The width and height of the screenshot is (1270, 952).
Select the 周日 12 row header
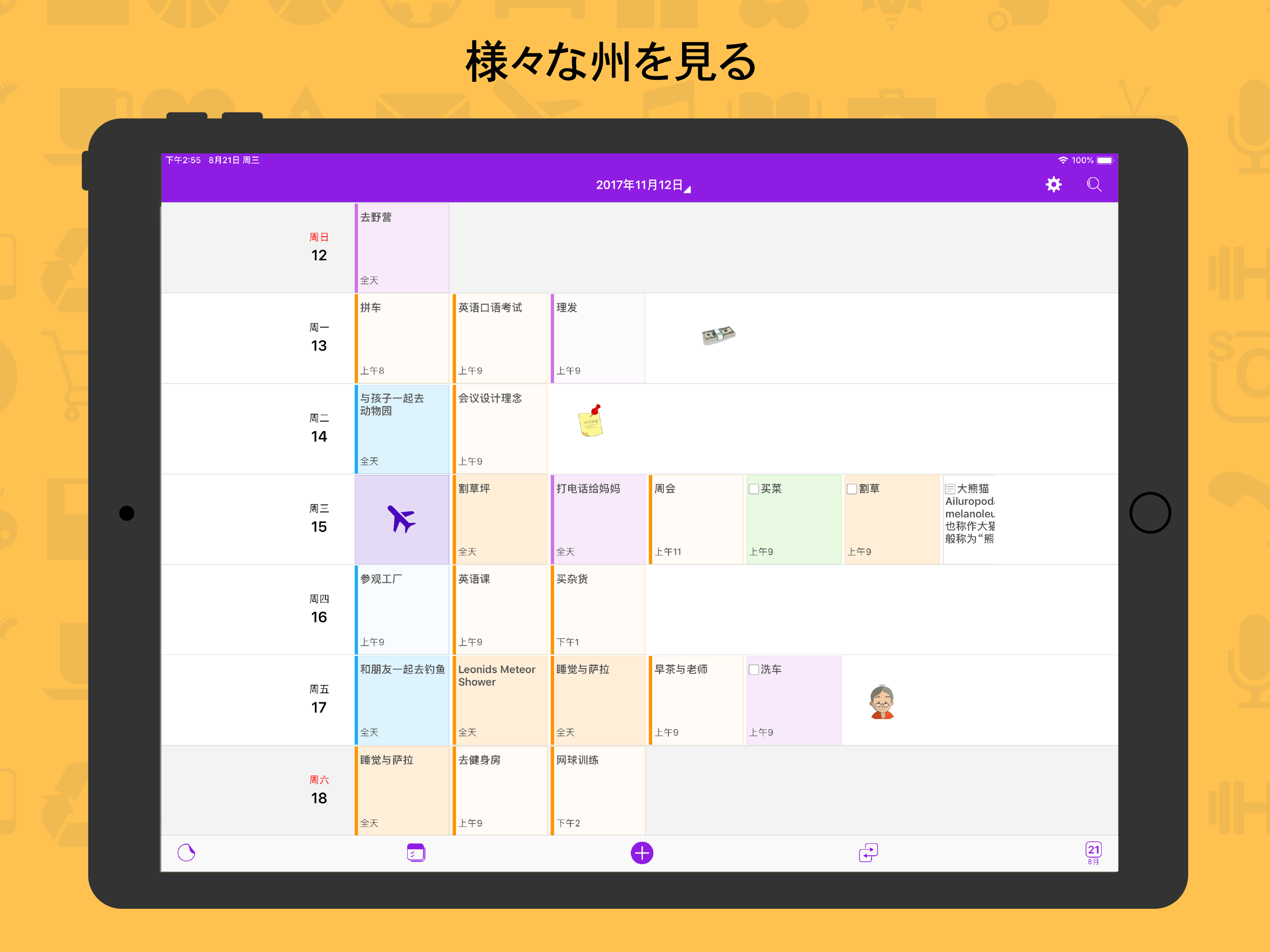319,247
